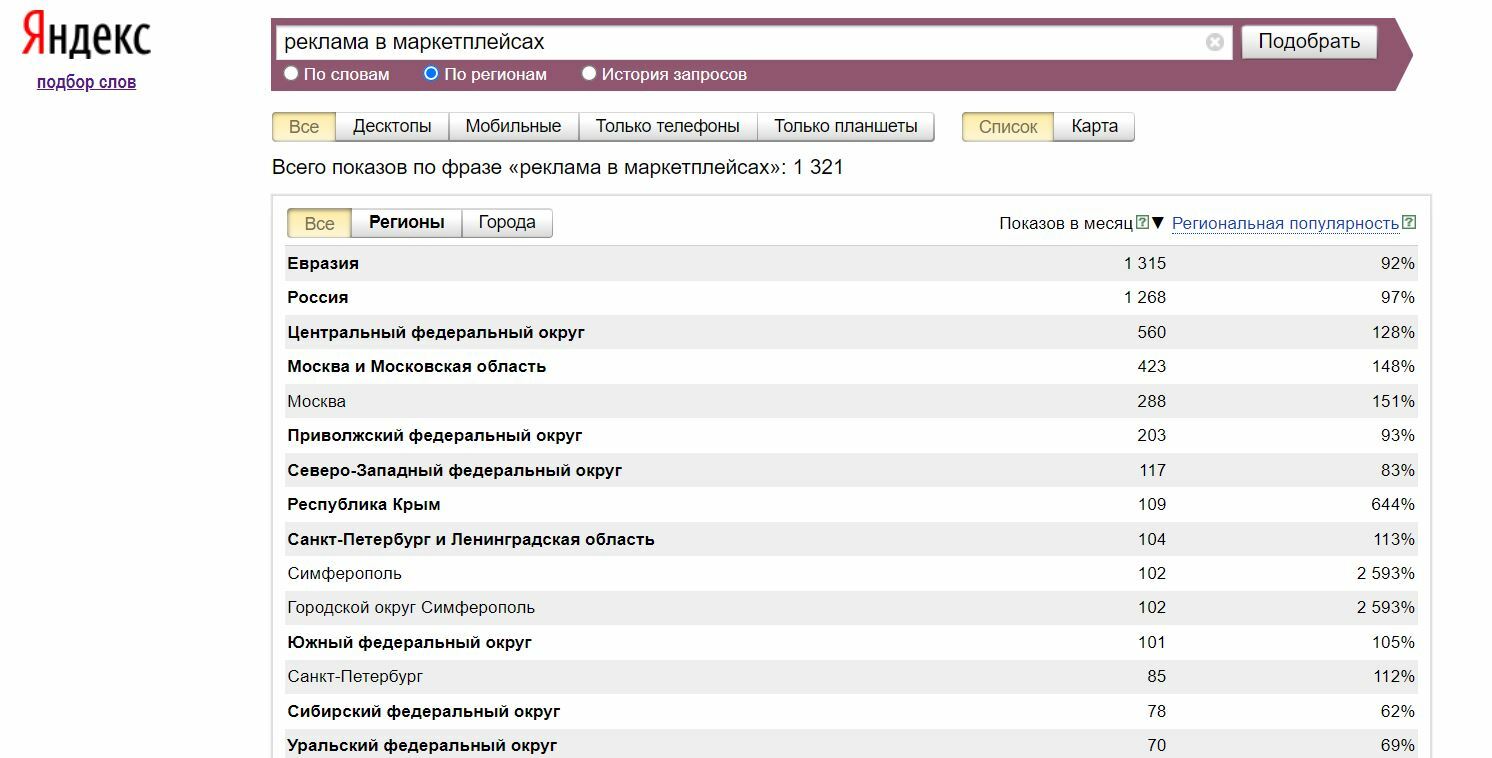Switch the device filter to Все
Image resolution: width=1492 pixels, height=758 pixels.
[x=304, y=127]
